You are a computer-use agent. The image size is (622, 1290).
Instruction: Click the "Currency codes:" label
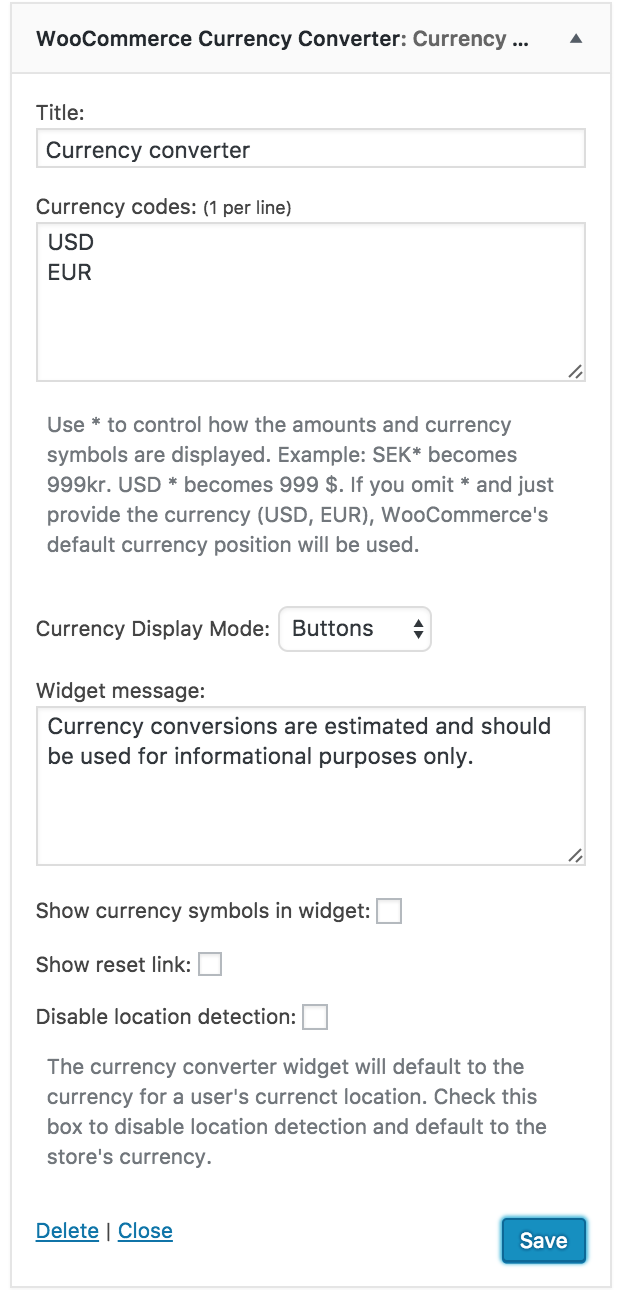[115, 207]
